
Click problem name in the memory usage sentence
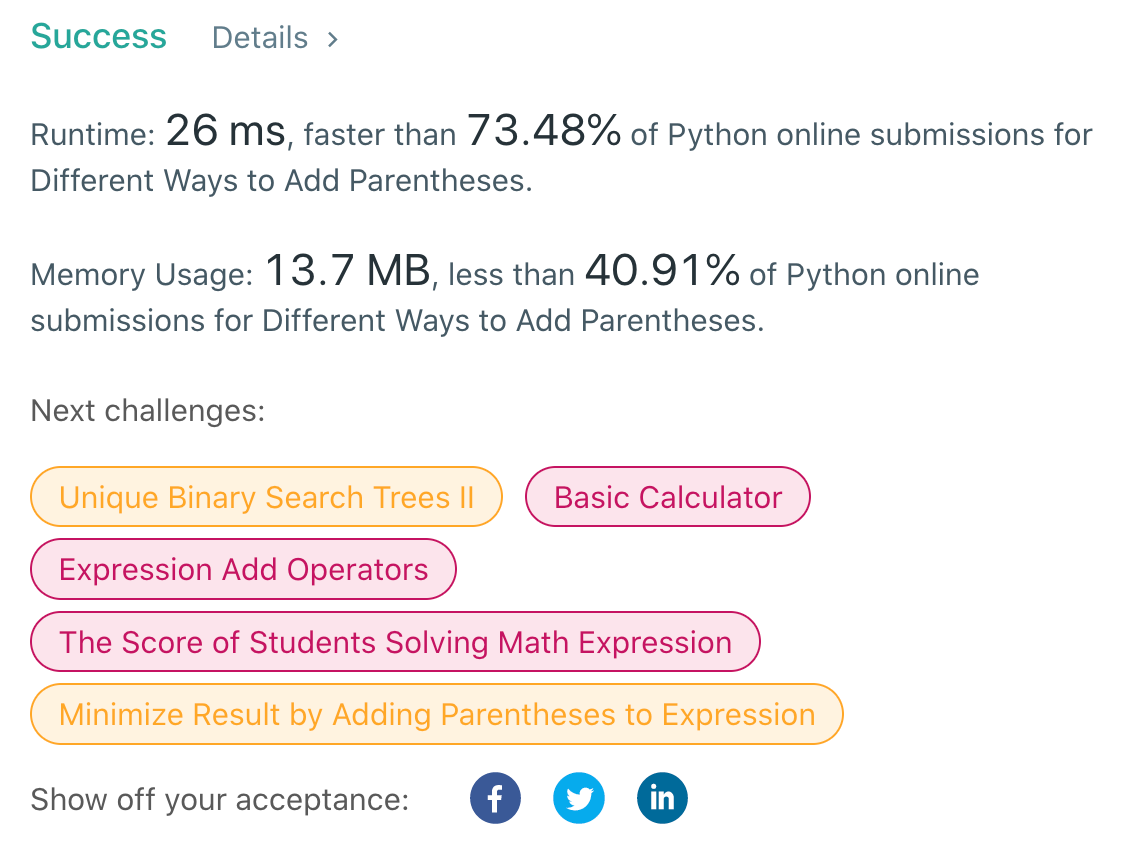[512, 321]
